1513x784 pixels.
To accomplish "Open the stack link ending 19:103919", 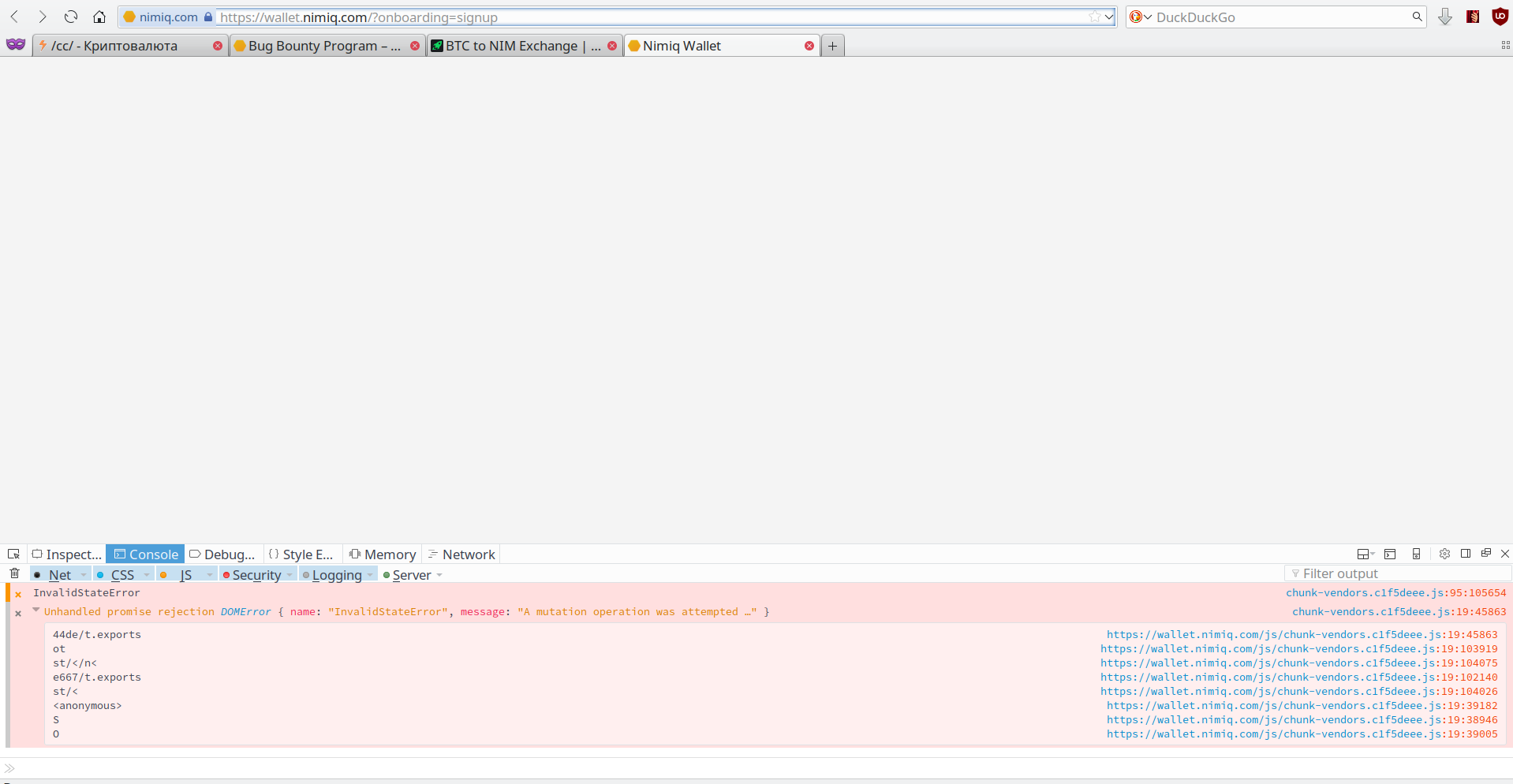I will coord(1299,649).
